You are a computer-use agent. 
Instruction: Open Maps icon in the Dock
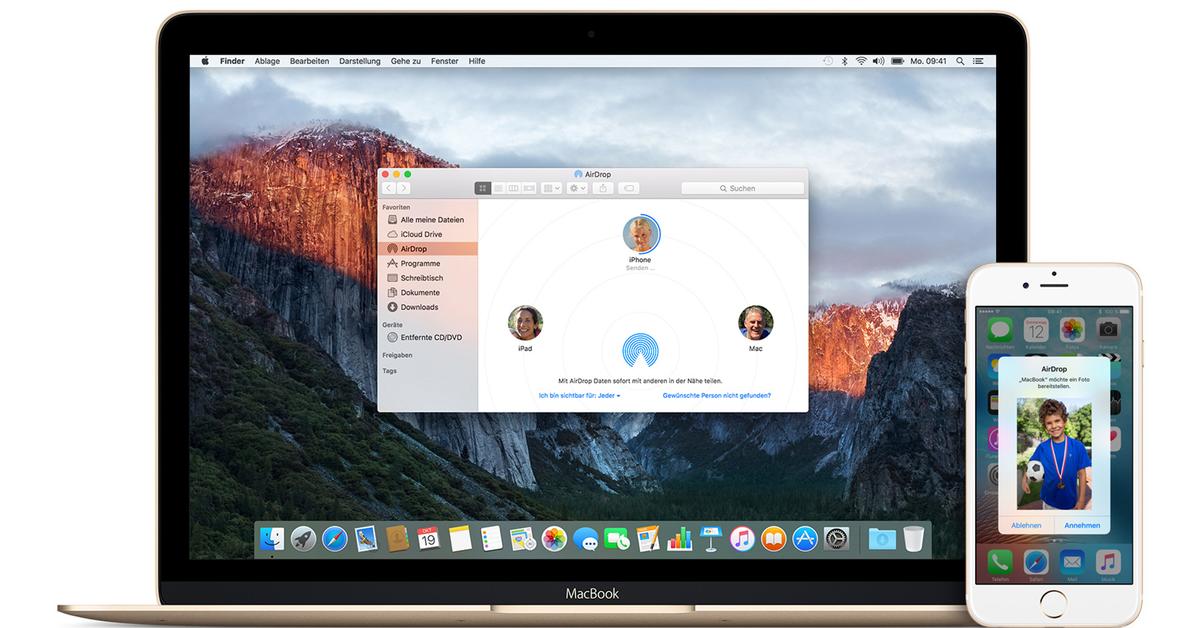coord(522,539)
